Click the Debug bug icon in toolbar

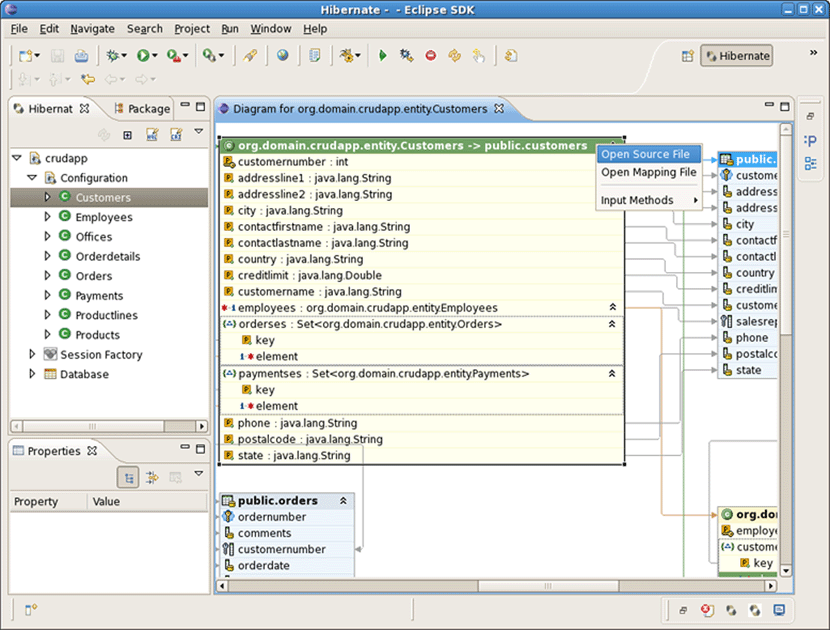click(x=114, y=56)
